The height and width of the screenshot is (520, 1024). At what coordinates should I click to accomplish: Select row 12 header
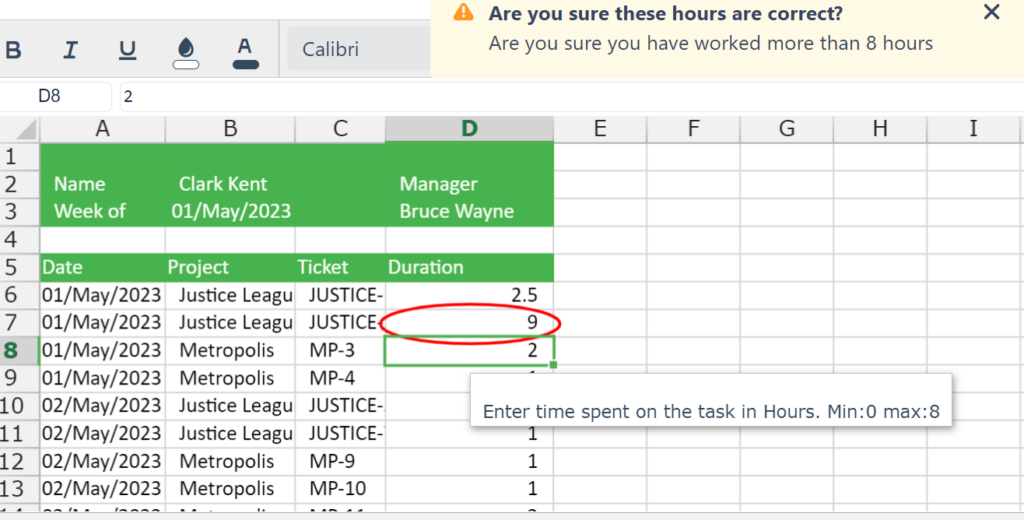[x=20, y=462]
